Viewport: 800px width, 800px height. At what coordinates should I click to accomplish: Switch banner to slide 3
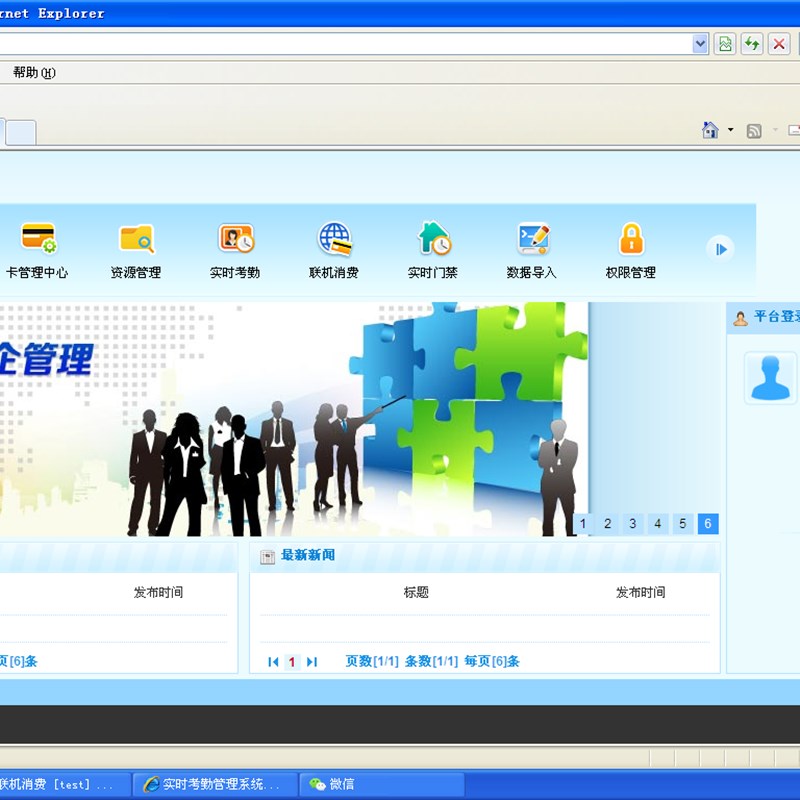tap(633, 523)
